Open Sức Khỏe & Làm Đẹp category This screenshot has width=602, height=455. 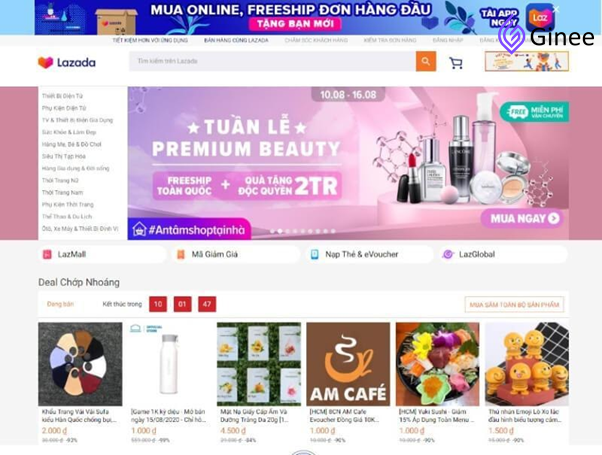[x=69, y=132]
